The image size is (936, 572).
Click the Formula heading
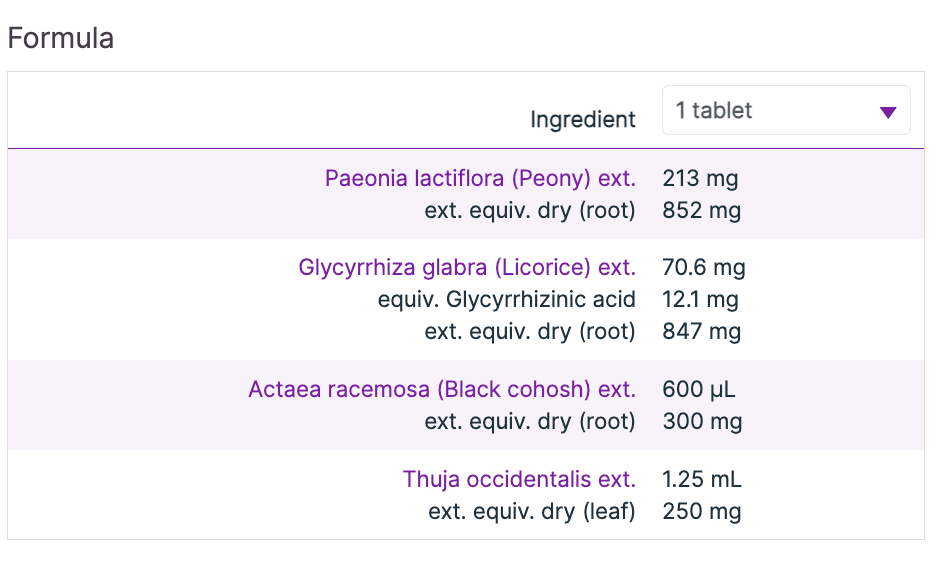60,38
